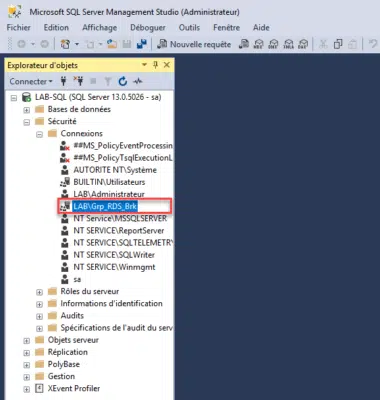Open the Activity Monitor pulse icon
Viewport: 380px width, 400px height.
pos(138,81)
